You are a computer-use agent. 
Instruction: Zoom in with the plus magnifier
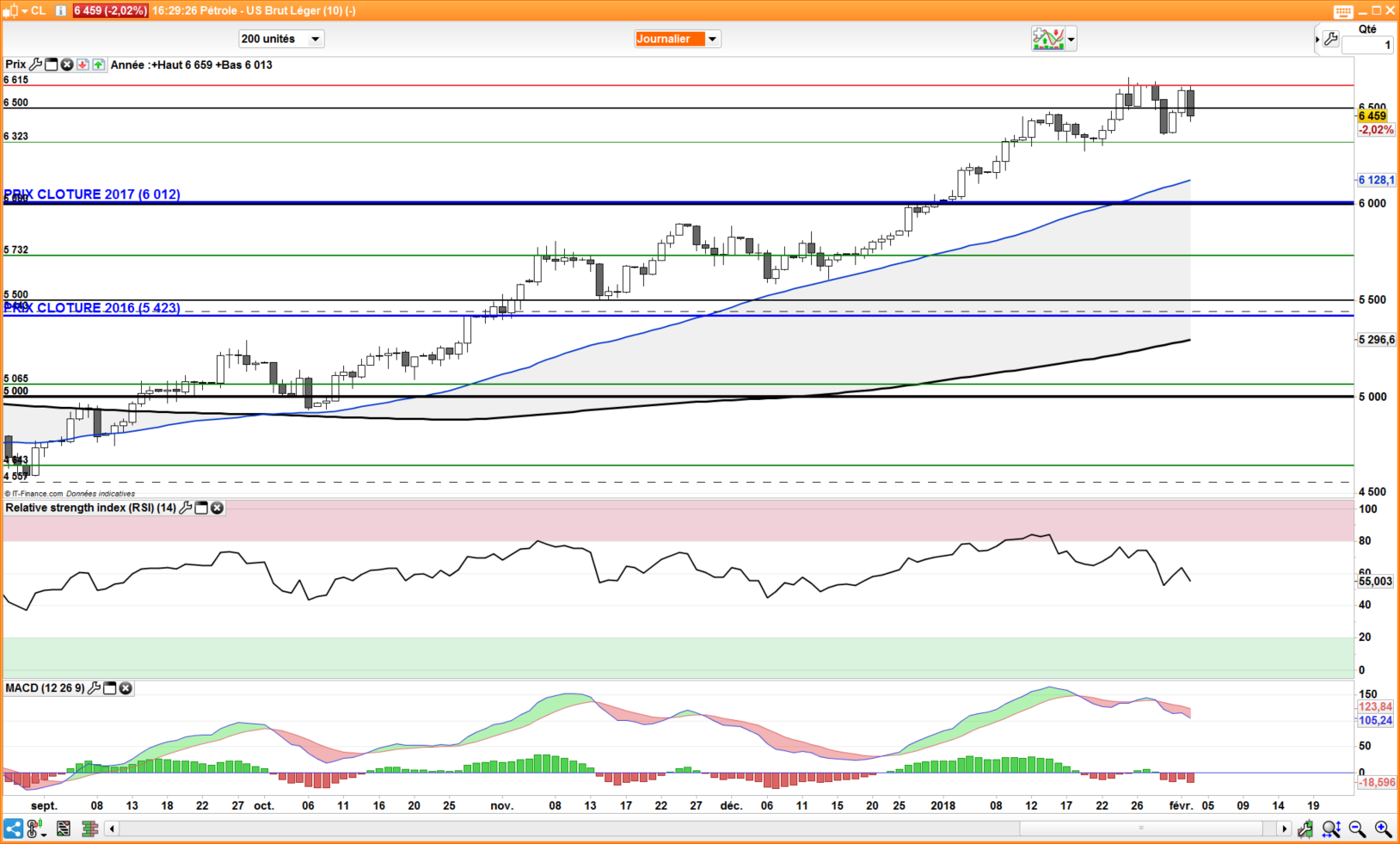pos(1383,829)
